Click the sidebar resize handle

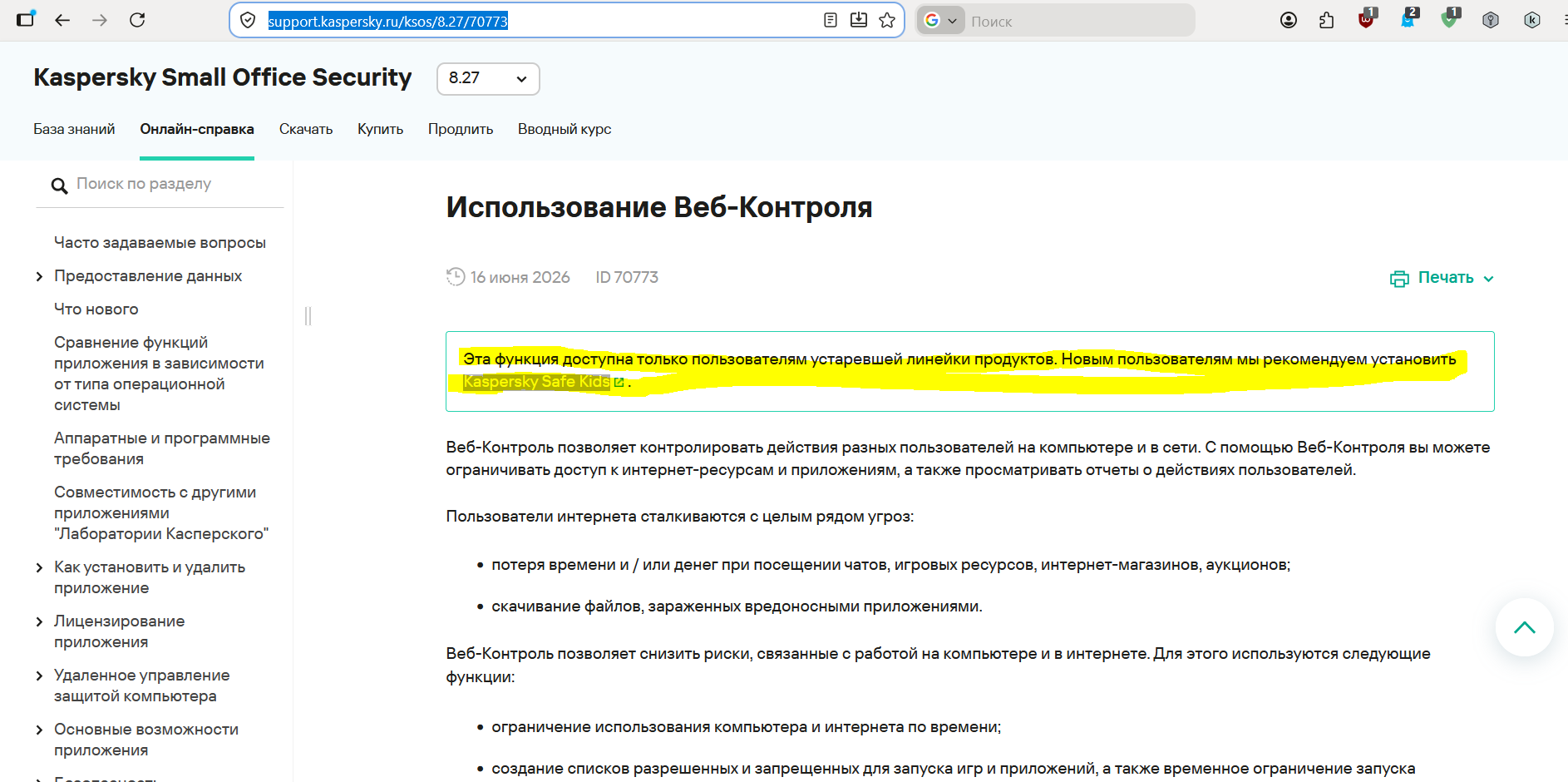pos(308,316)
